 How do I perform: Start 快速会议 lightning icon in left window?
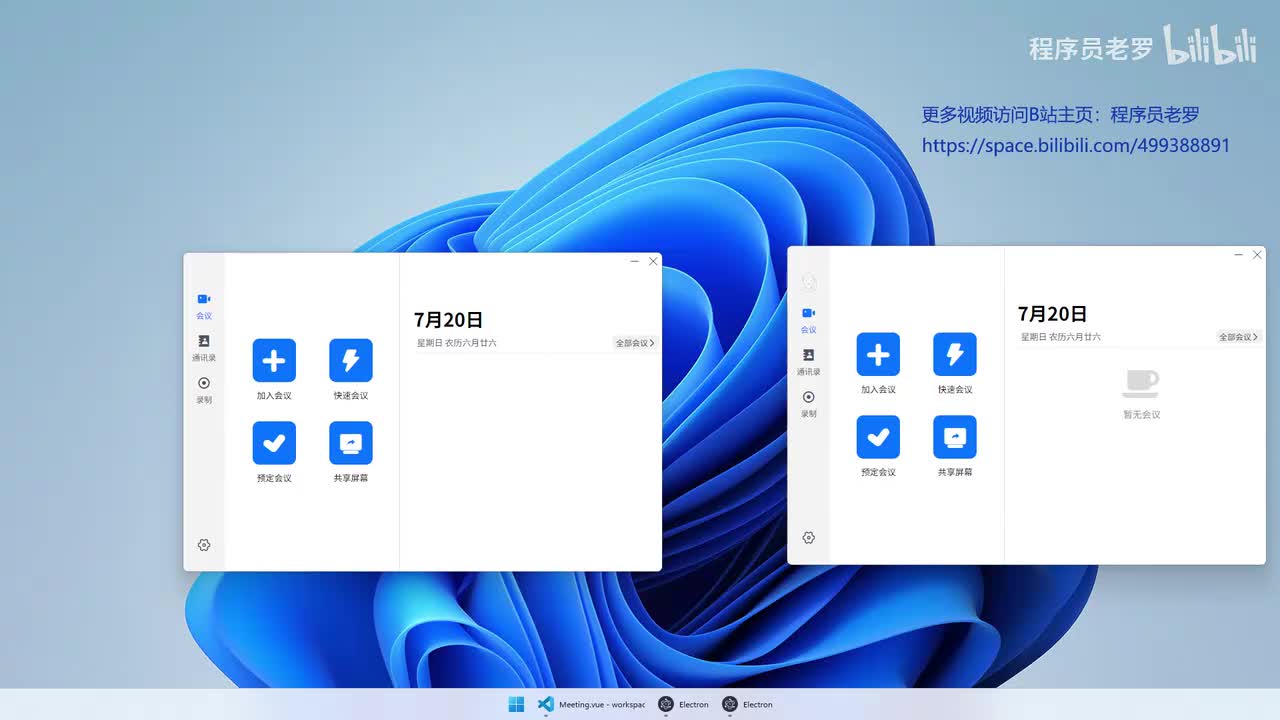click(x=351, y=360)
